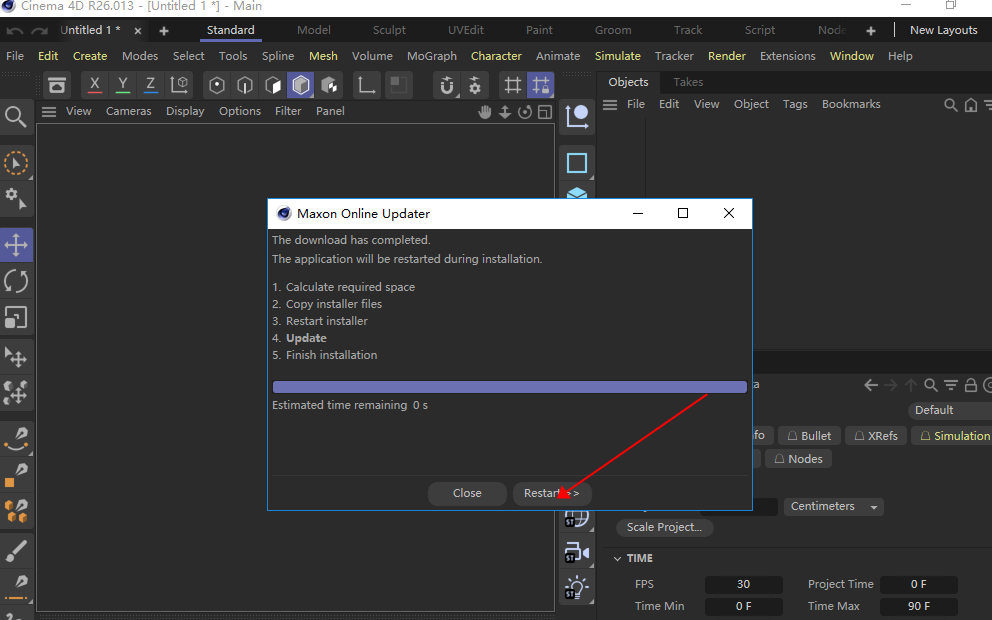Edit the Time Max field

919,606
